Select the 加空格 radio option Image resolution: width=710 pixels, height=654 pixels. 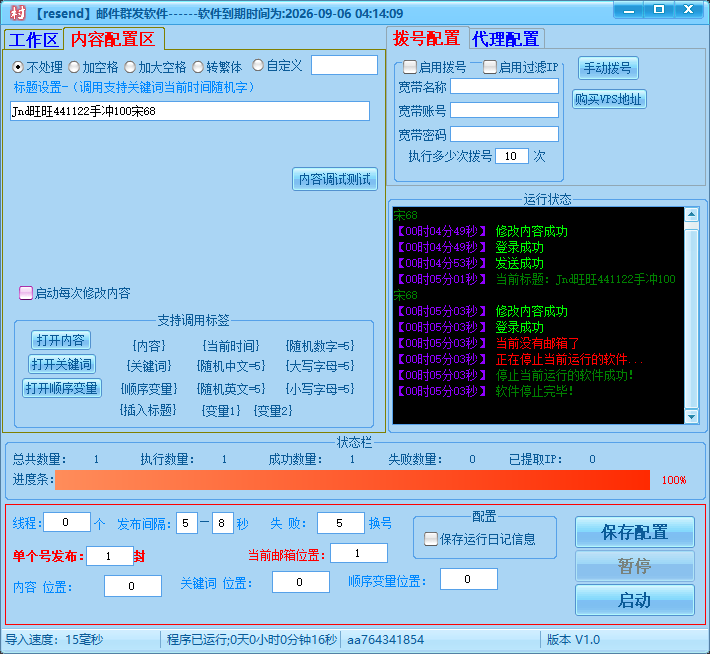coord(75,66)
